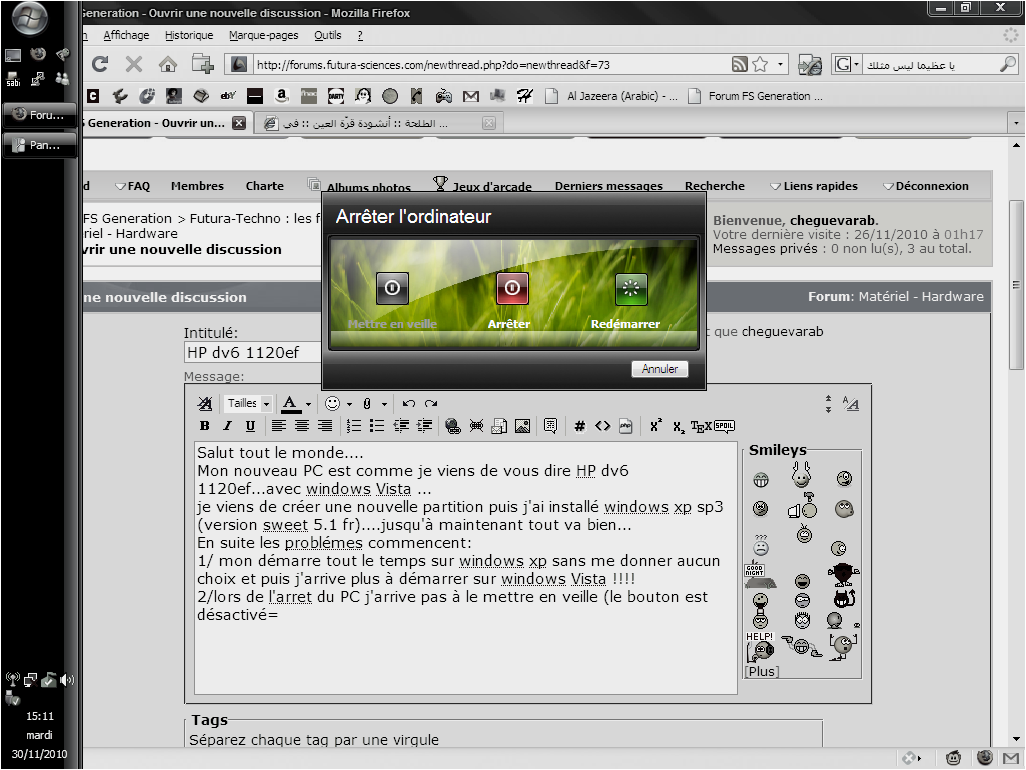Cancel the shutdown dialog with Annuler
Viewport: 1026px width, 770px height.
point(660,369)
